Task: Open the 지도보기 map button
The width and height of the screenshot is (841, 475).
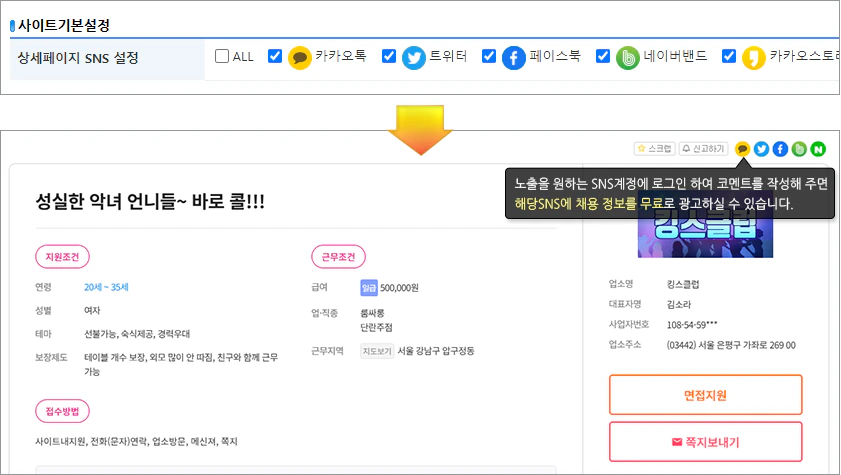Action: 377,351
